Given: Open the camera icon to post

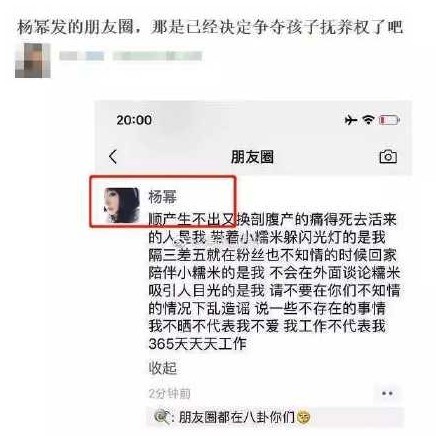Looking at the screenshot, I should click(x=388, y=156).
